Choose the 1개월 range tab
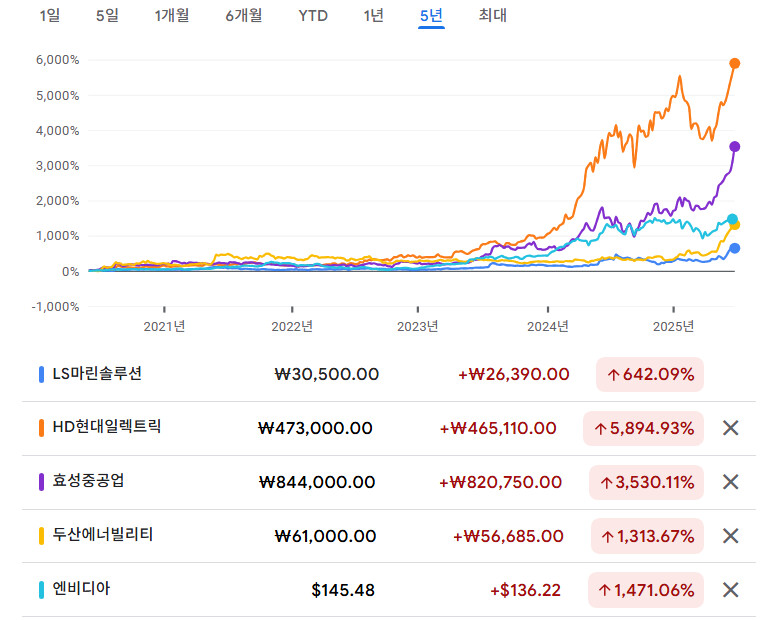 tap(172, 16)
